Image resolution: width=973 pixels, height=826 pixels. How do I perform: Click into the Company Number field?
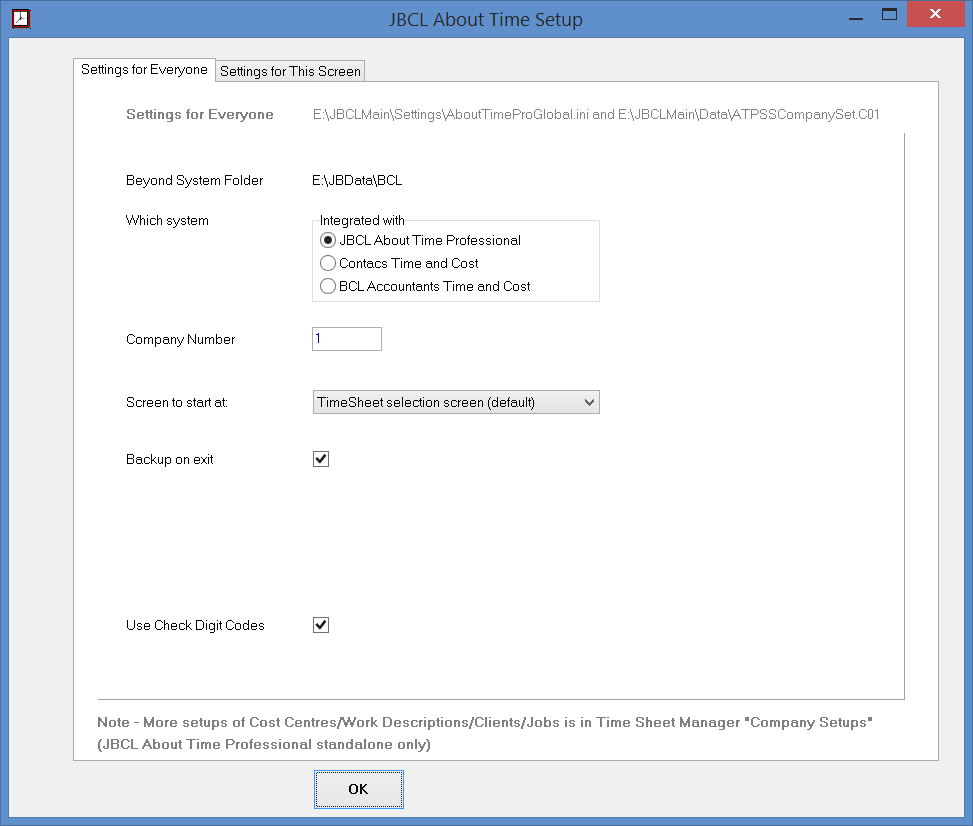point(346,339)
